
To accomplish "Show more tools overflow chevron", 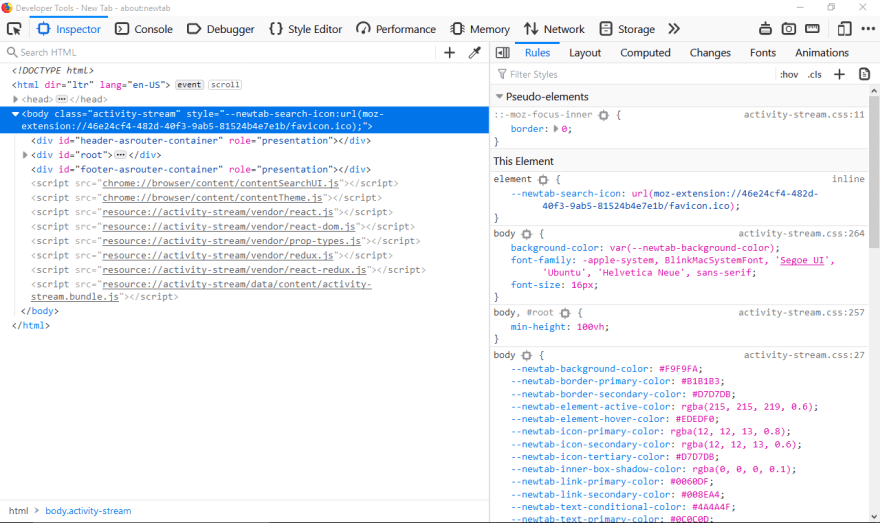I will tap(674, 29).
